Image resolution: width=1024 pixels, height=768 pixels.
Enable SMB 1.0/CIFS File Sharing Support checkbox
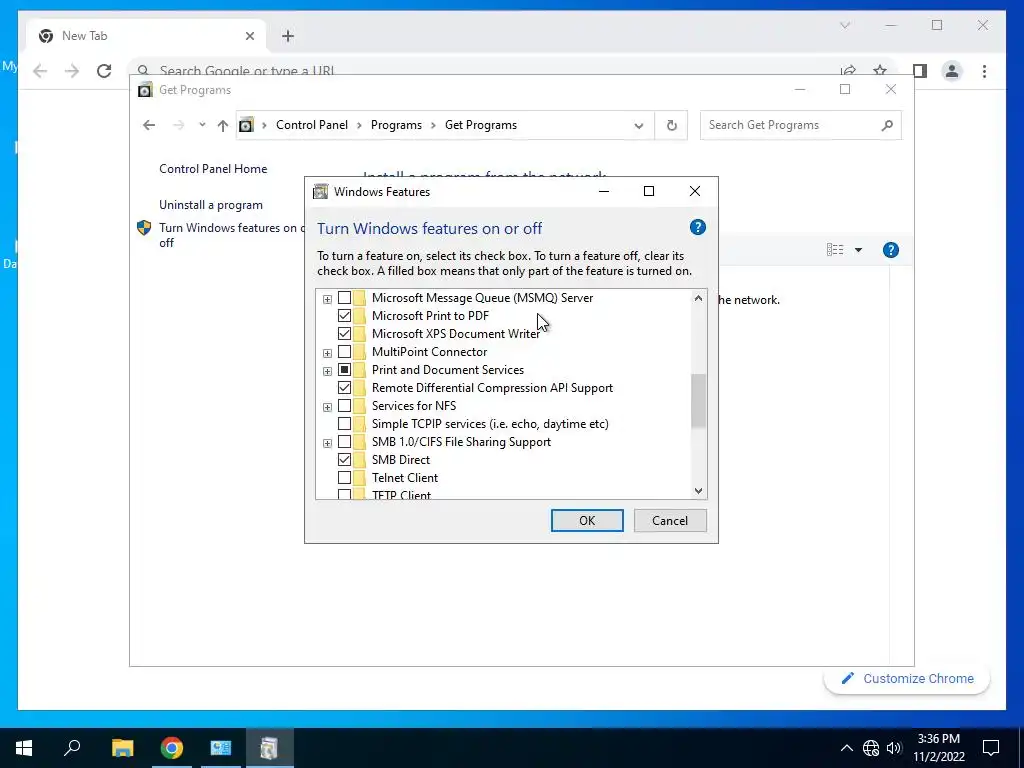[x=344, y=441]
